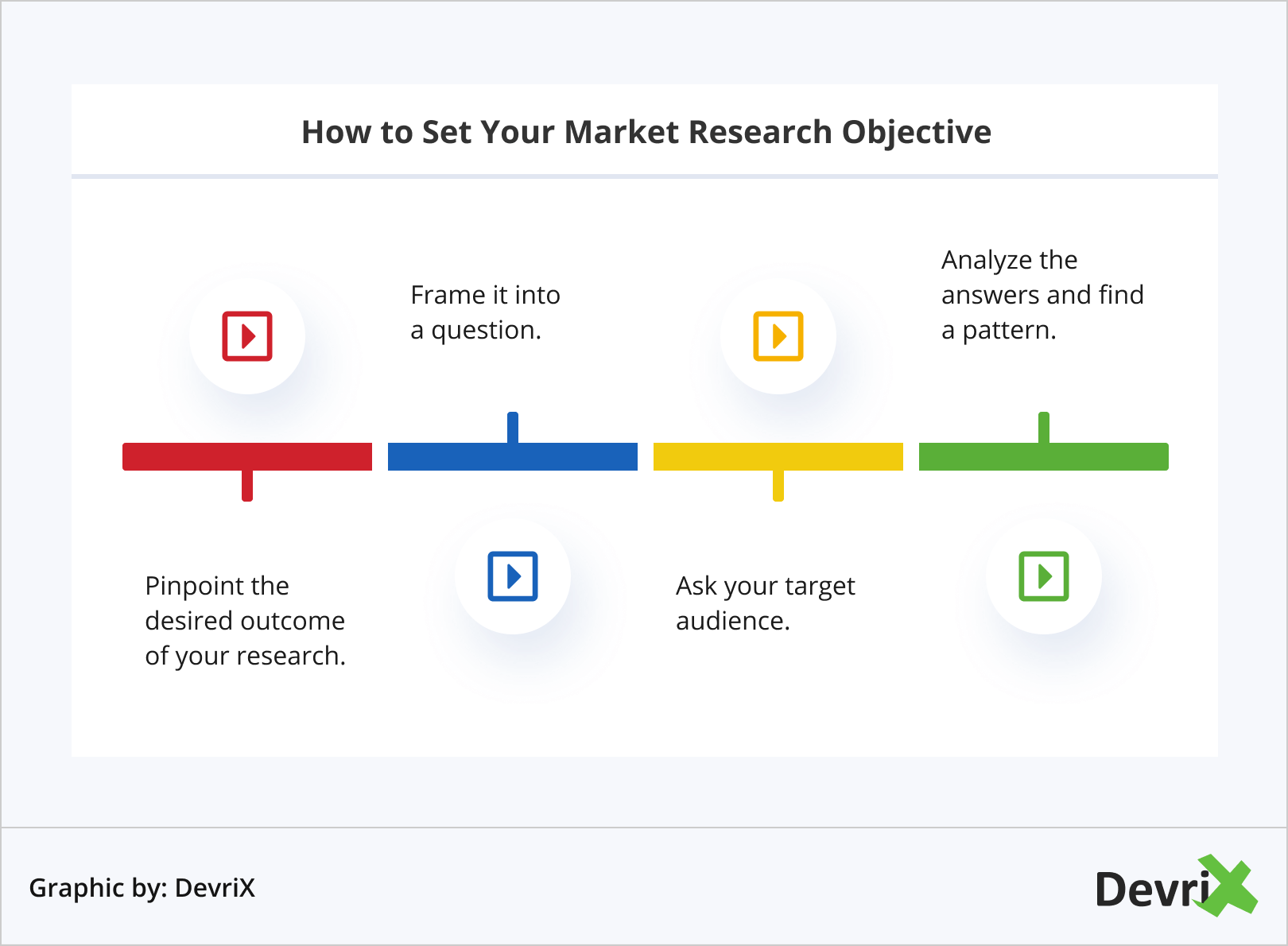
Task: Click the 'Frame it into a question' text
Action: tap(485, 312)
